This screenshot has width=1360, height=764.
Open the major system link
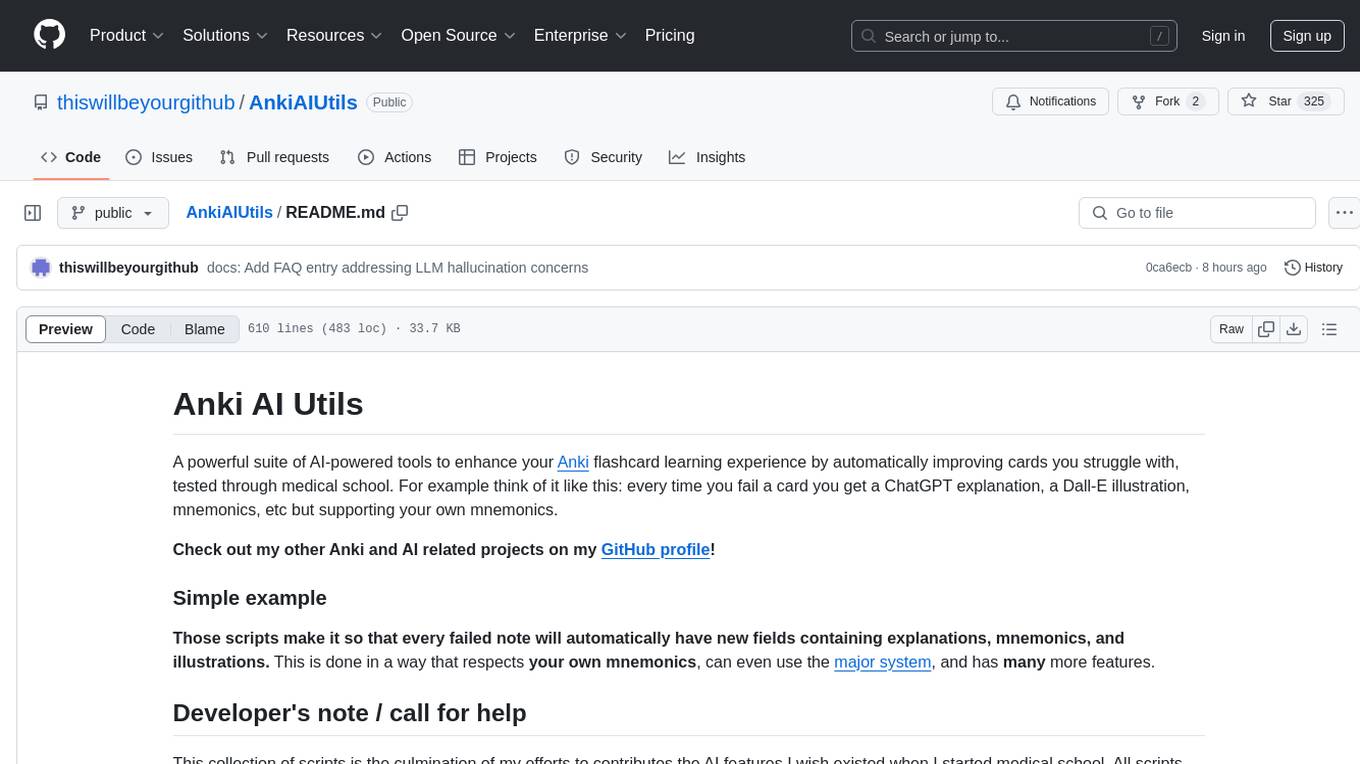(x=882, y=662)
